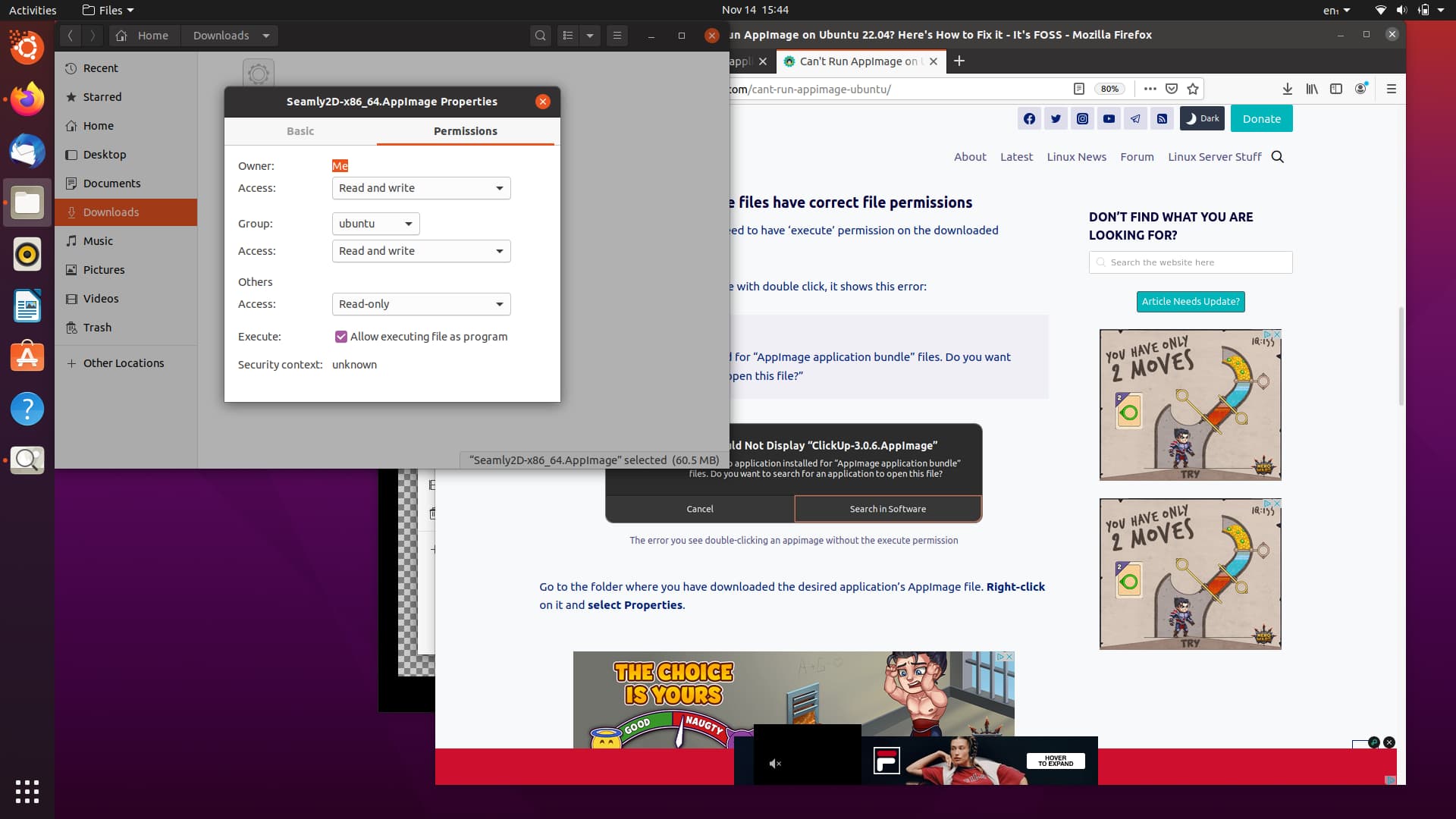The width and height of the screenshot is (1456, 819).
Task: Click the website search magnifier icon
Action: pos(1277,157)
